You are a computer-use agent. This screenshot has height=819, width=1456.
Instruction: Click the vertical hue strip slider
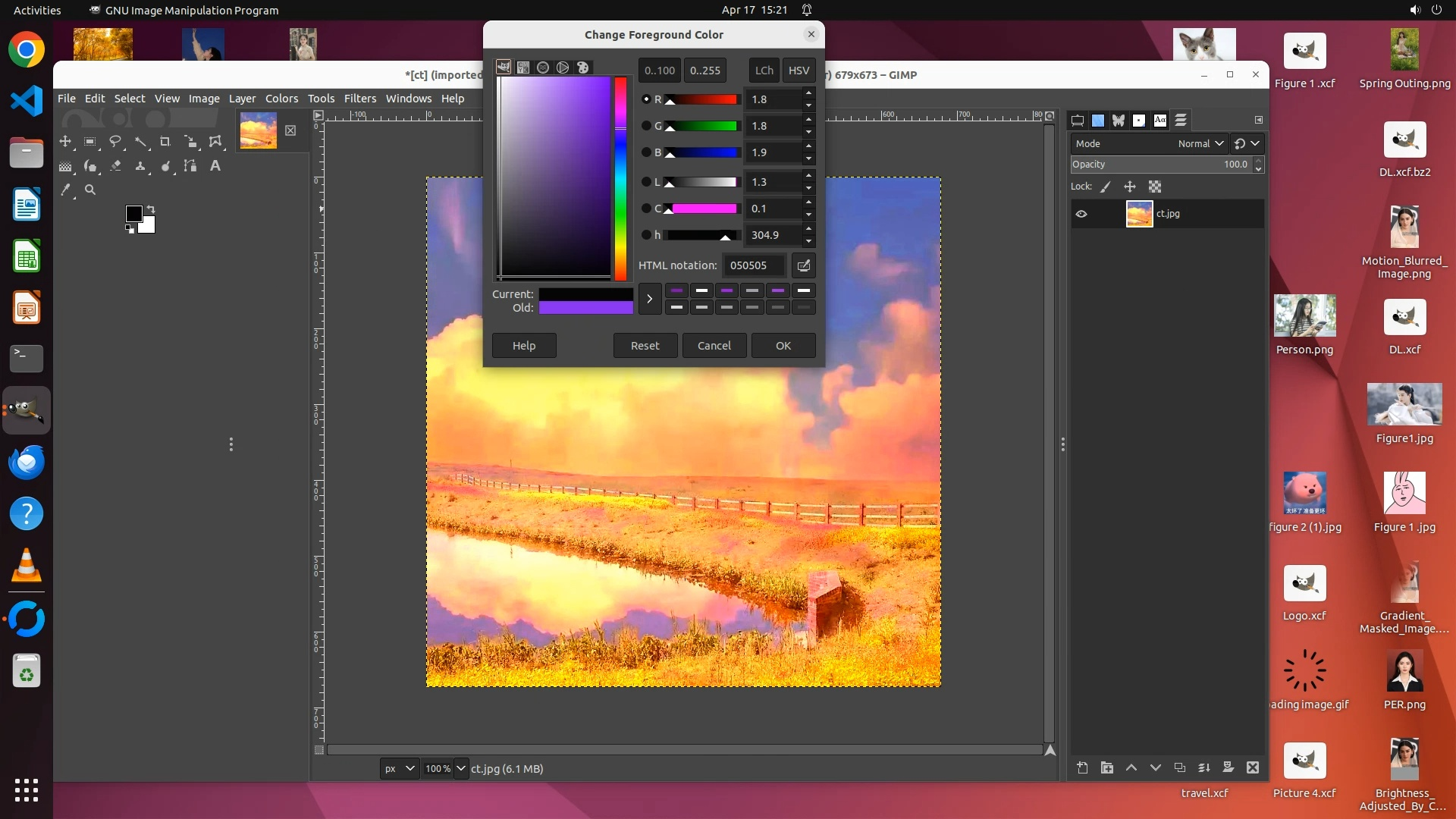[x=620, y=178]
